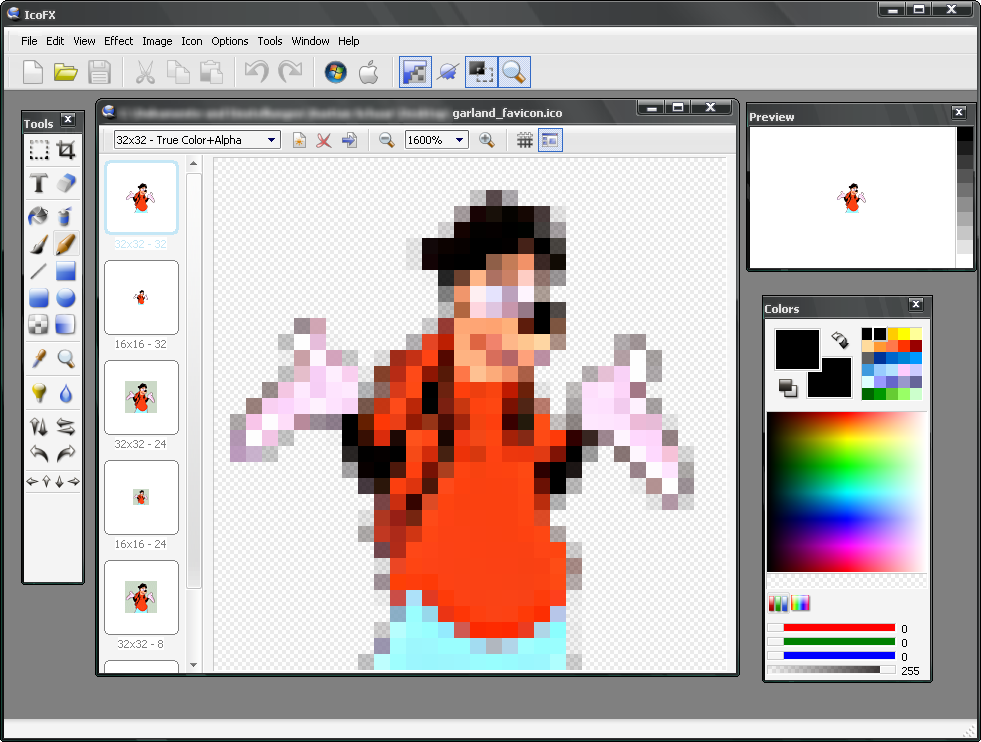Viewport: 981px width, 742px height.
Task: Click the zoom in magnifier button
Action: (487, 140)
